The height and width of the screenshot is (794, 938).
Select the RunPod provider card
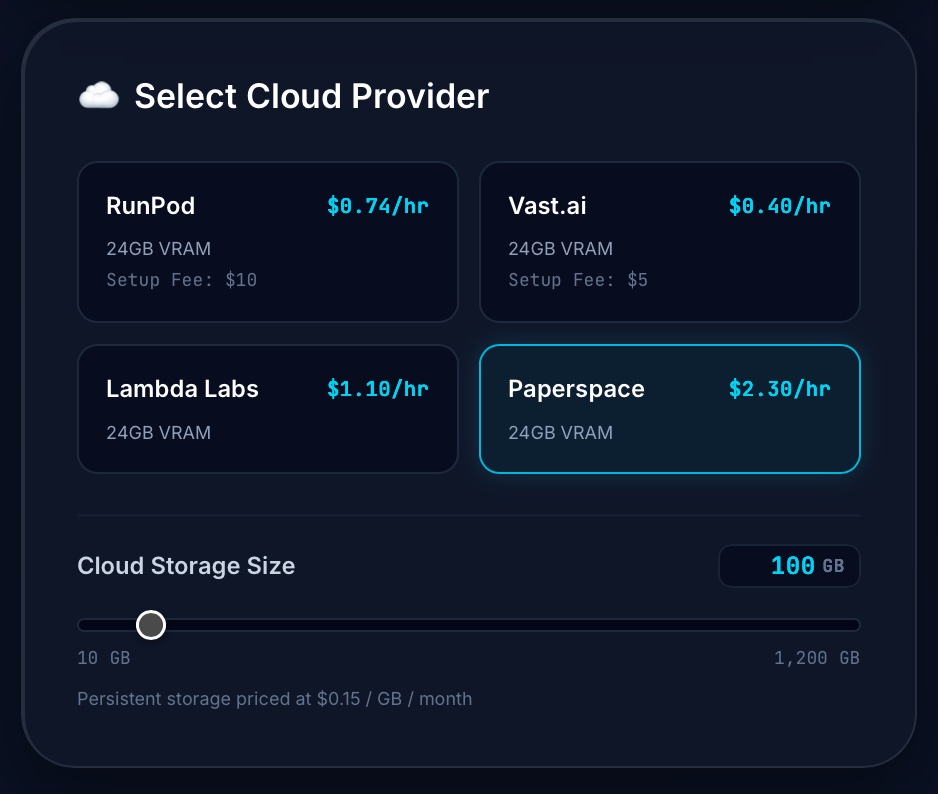coord(268,242)
